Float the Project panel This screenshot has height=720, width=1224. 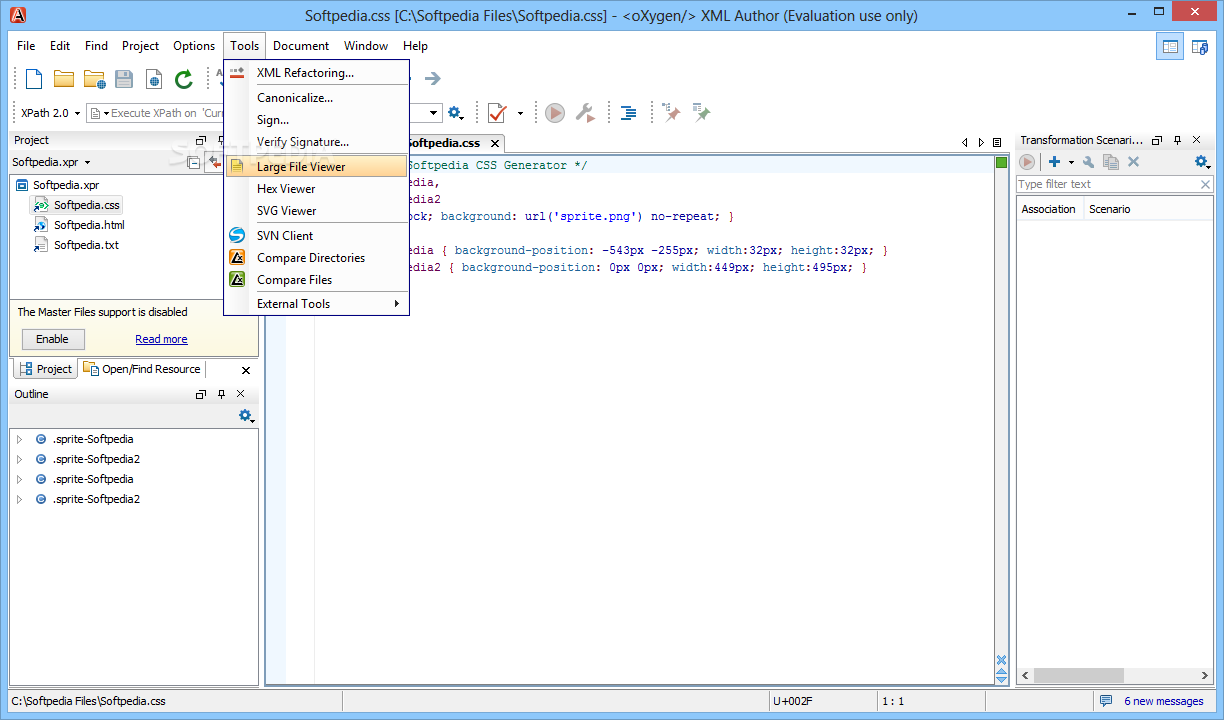201,141
